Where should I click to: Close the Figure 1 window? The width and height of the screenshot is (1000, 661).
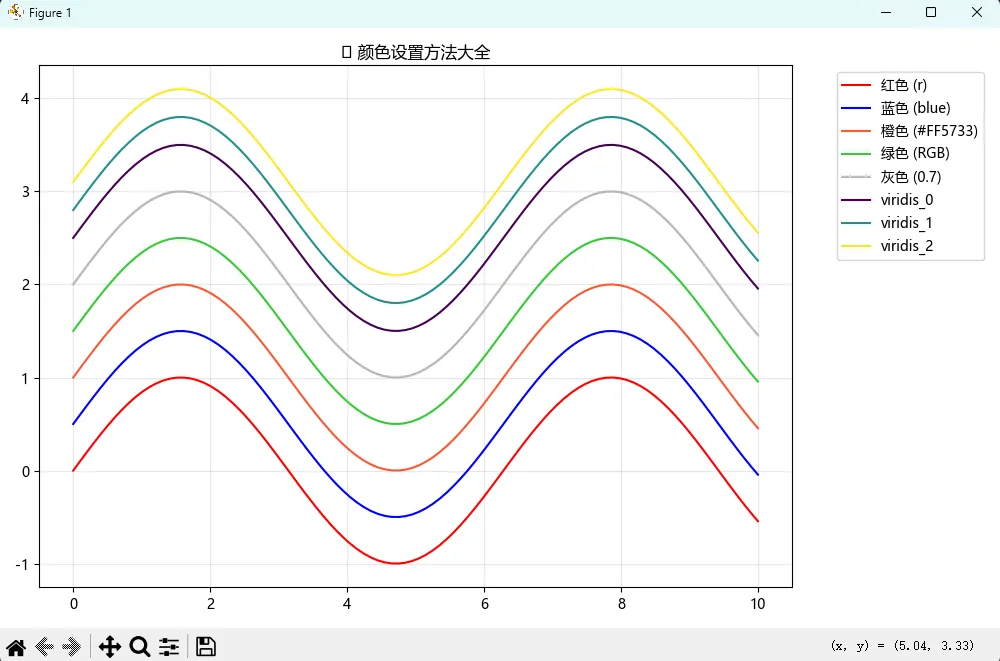(x=976, y=13)
